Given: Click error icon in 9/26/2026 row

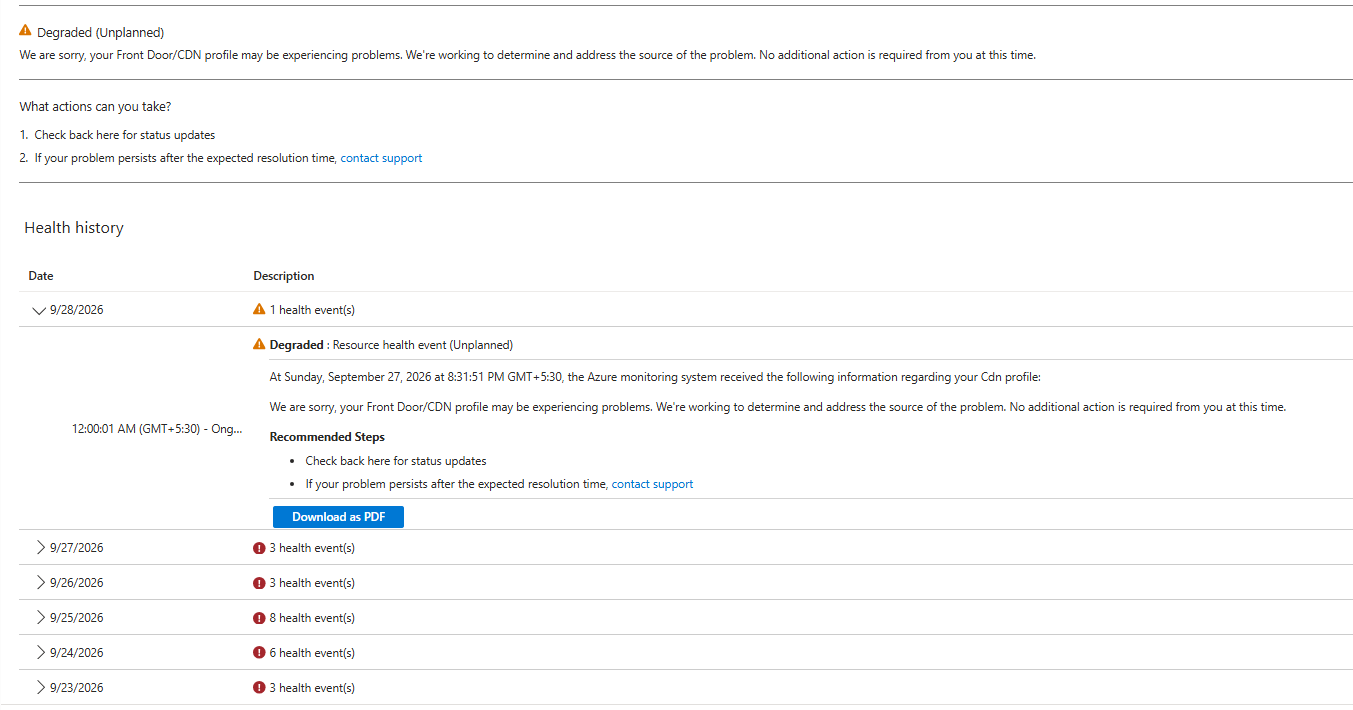Looking at the screenshot, I should (x=259, y=582).
